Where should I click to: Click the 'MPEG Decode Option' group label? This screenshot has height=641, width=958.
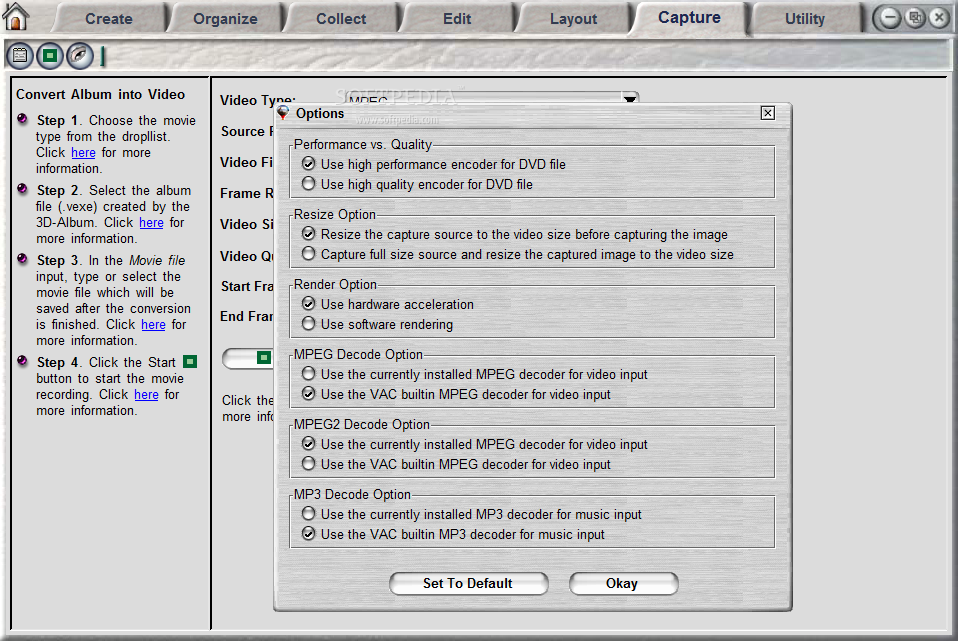358,354
